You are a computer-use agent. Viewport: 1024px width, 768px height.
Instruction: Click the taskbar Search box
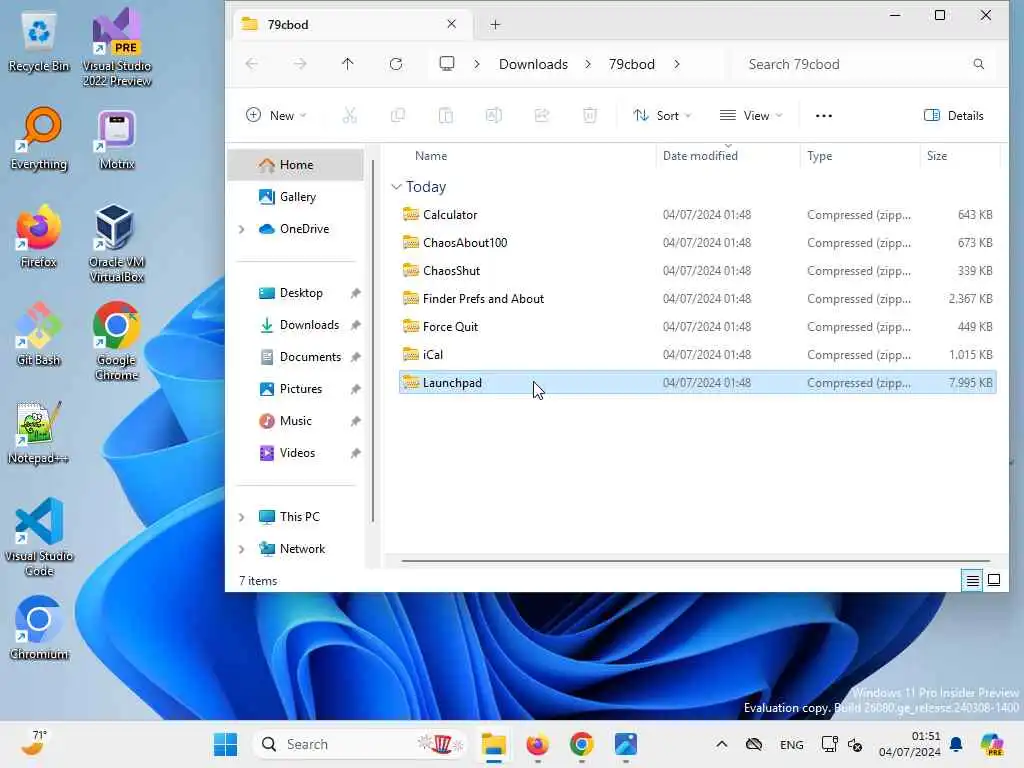pyautogui.click(x=360, y=744)
